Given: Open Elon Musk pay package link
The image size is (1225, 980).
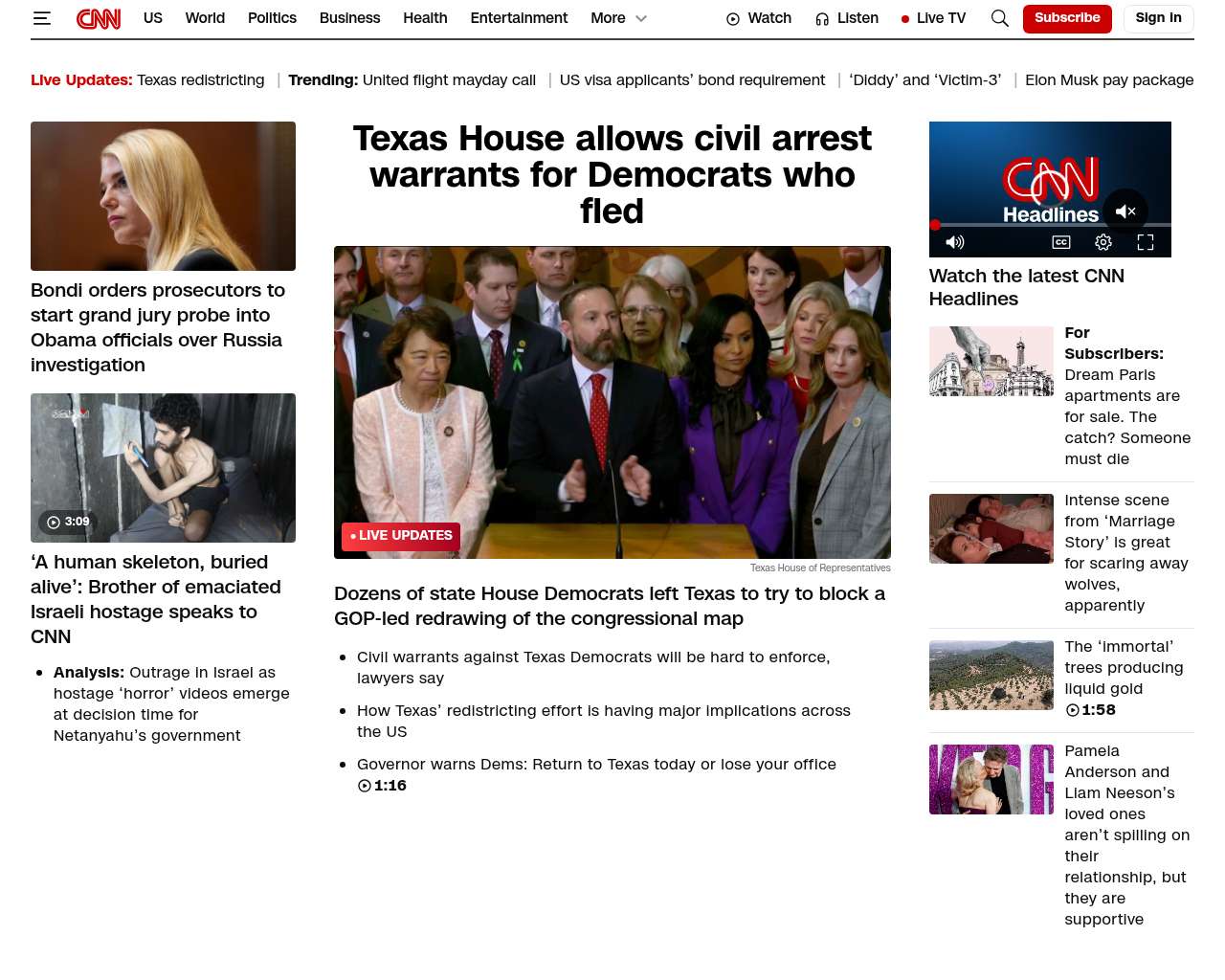Looking at the screenshot, I should tap(1109, 80).
